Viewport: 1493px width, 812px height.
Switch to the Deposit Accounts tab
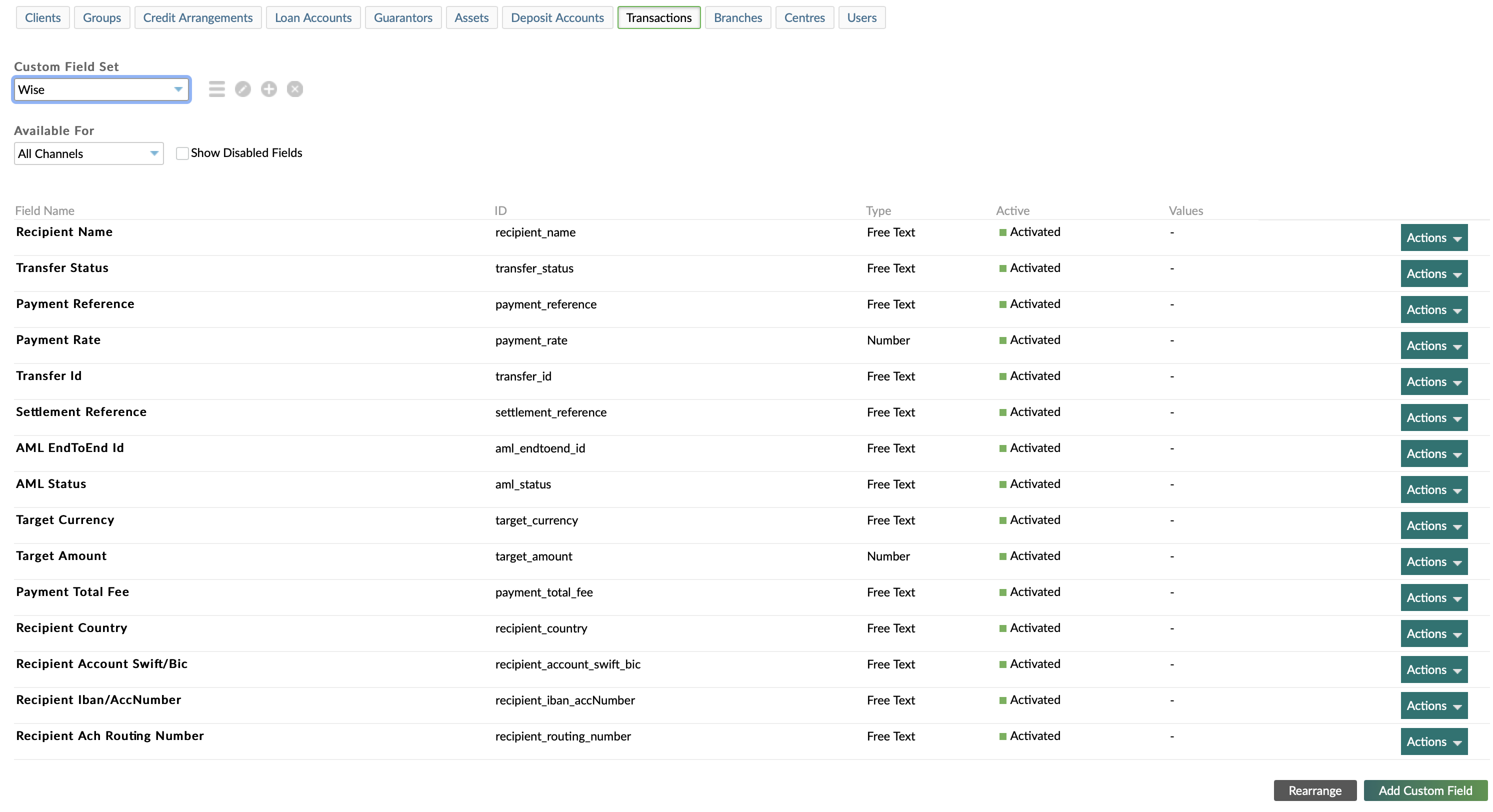click(x=557, y=17)
